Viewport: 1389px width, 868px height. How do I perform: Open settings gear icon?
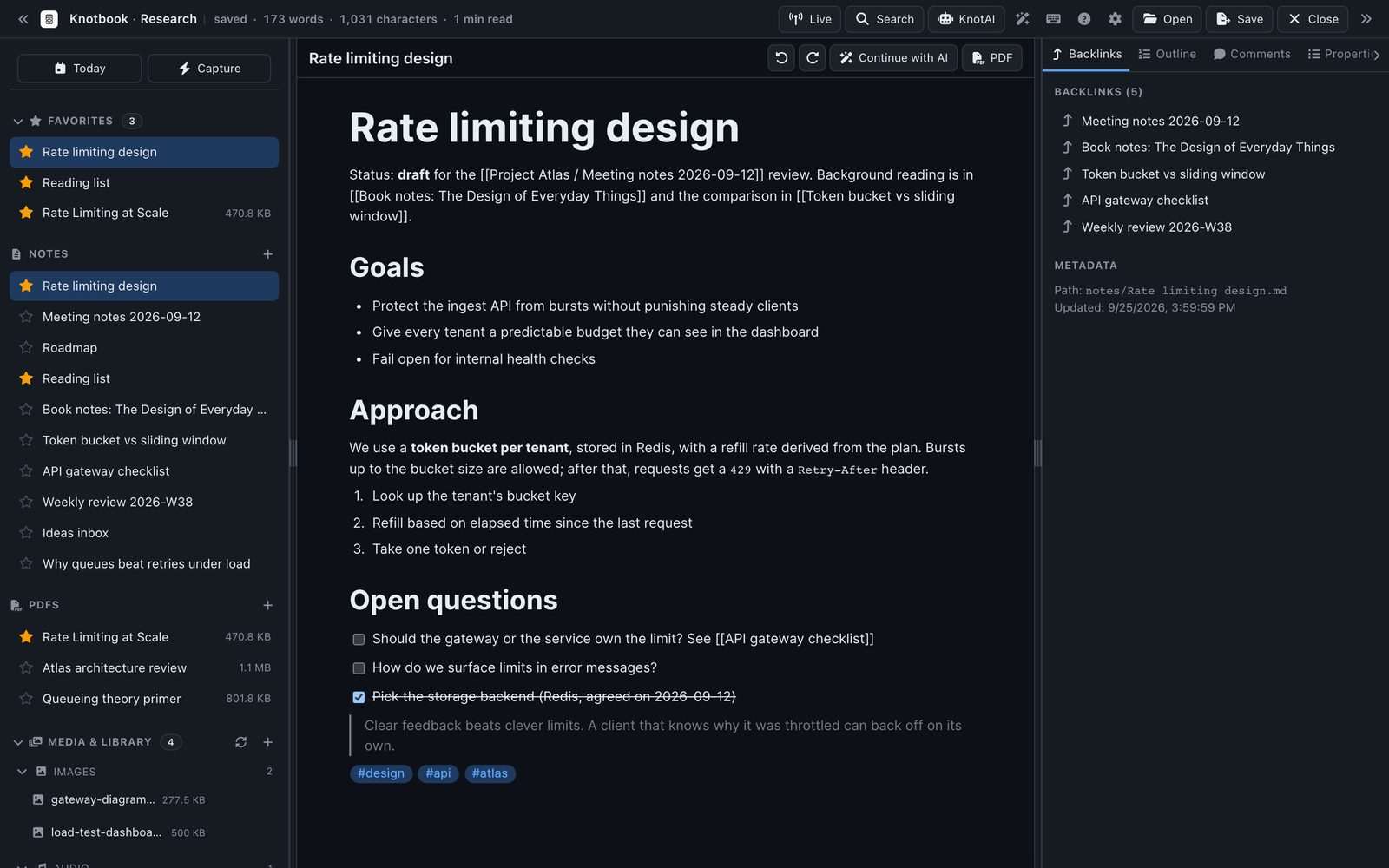[1115, 19]
